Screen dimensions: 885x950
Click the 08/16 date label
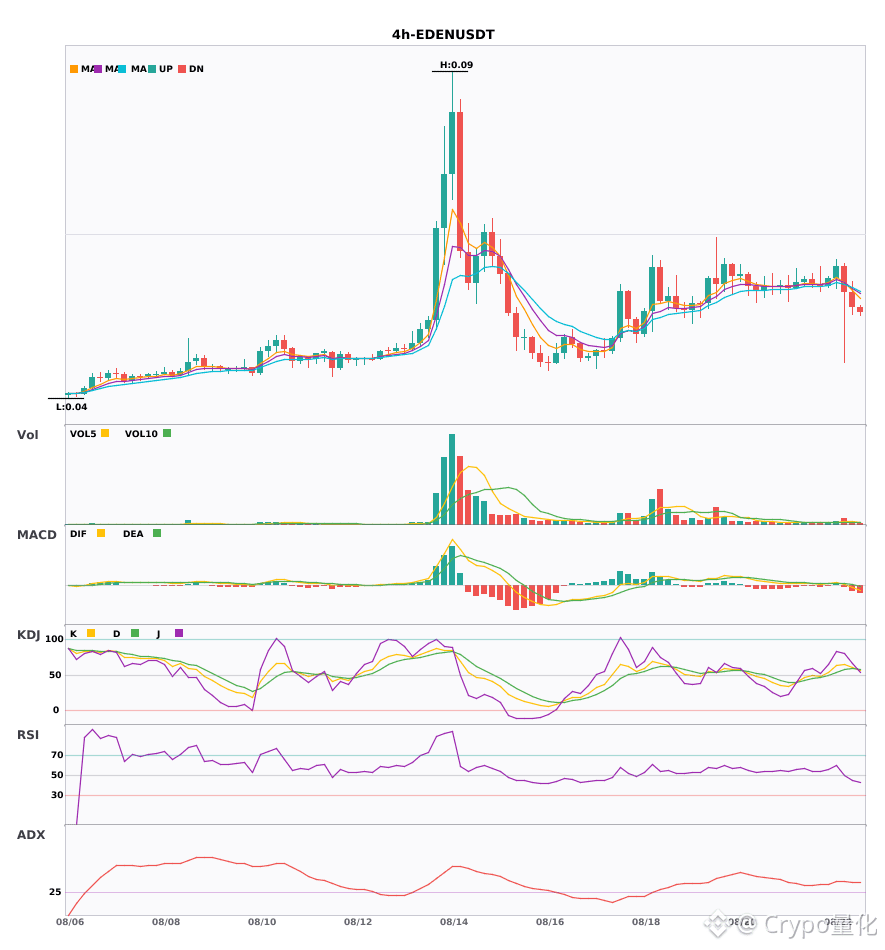(550, 922)
